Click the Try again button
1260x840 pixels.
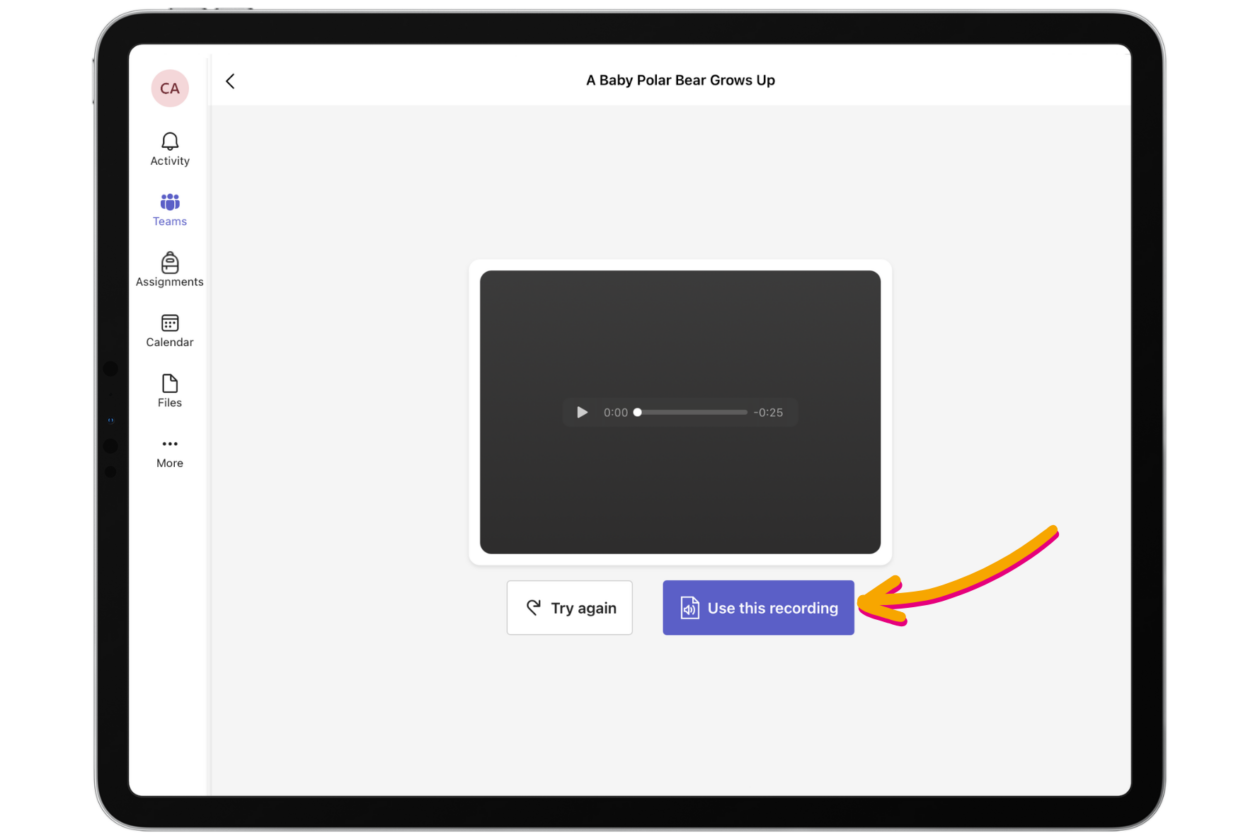coord(569,608)
